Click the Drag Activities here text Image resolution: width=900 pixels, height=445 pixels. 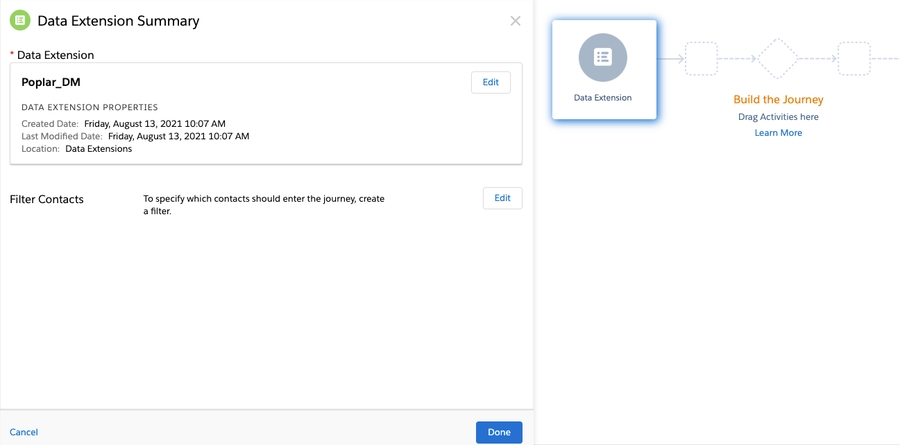coord(778,117)
